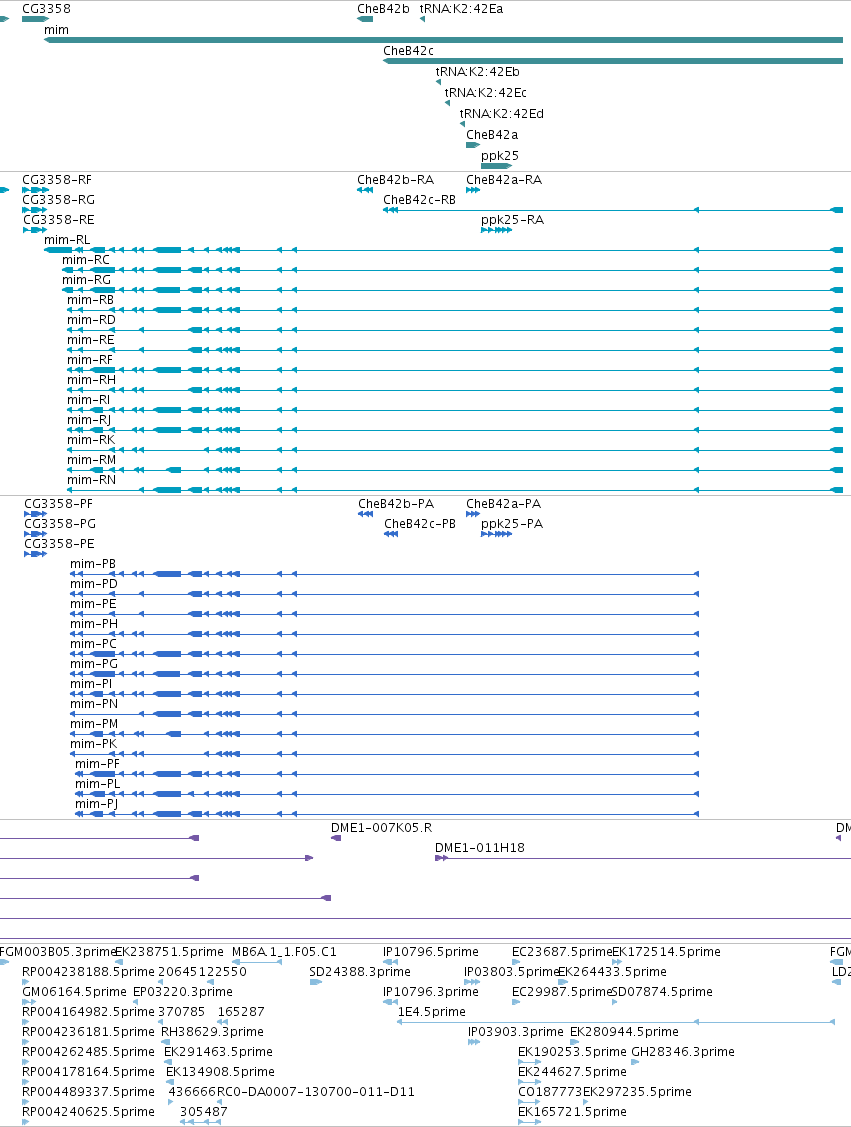Screen dimensions: 851x1127
Task: Open the DME1-007K05.R clone label
Action: click(381, 828)
